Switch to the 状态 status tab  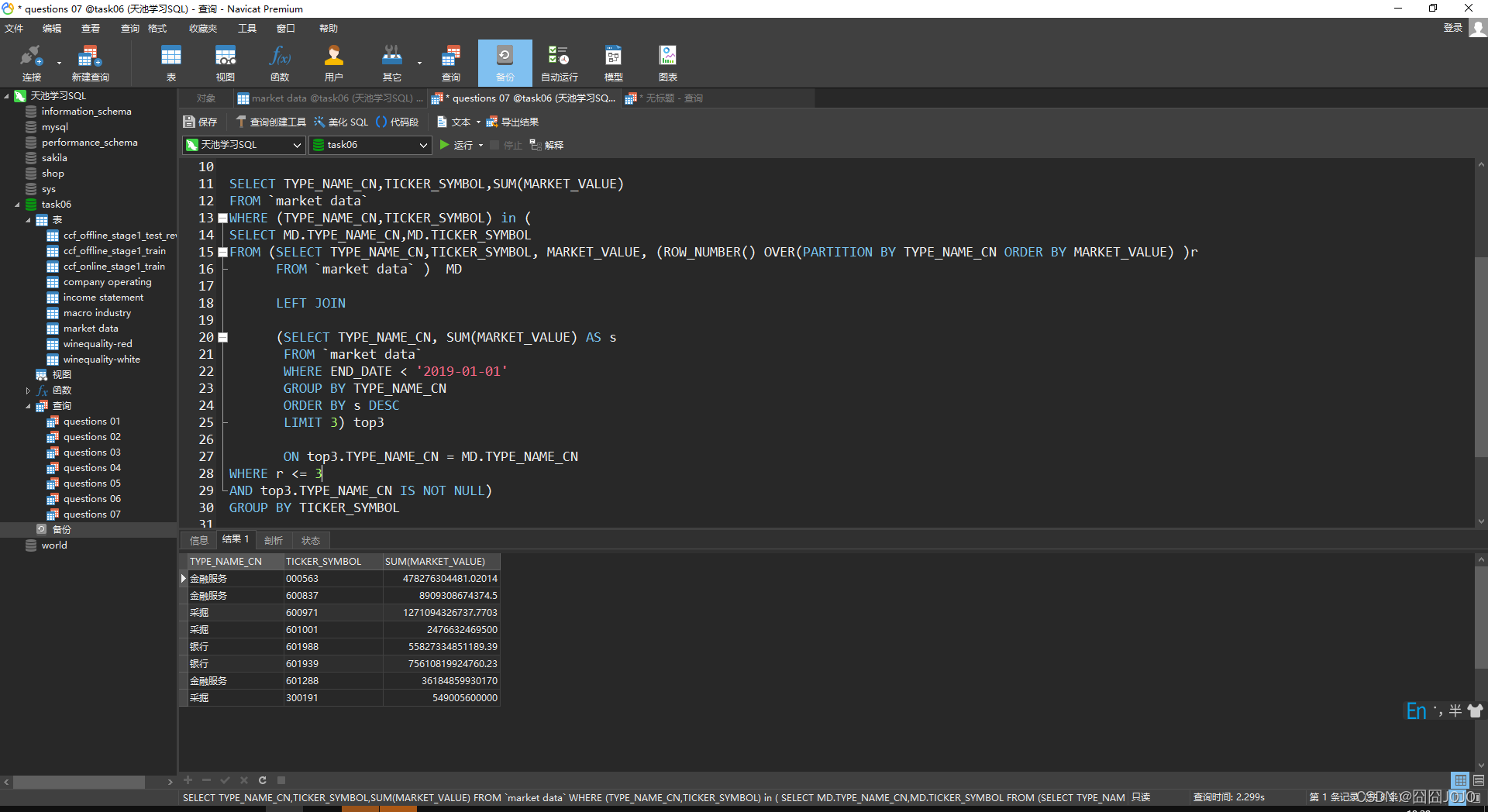[311, 540]
